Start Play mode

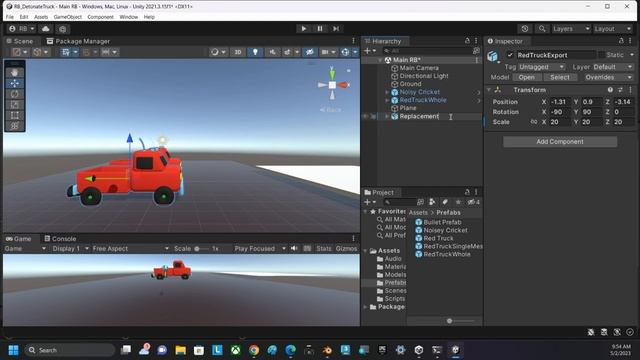click(x=304, y=29)
